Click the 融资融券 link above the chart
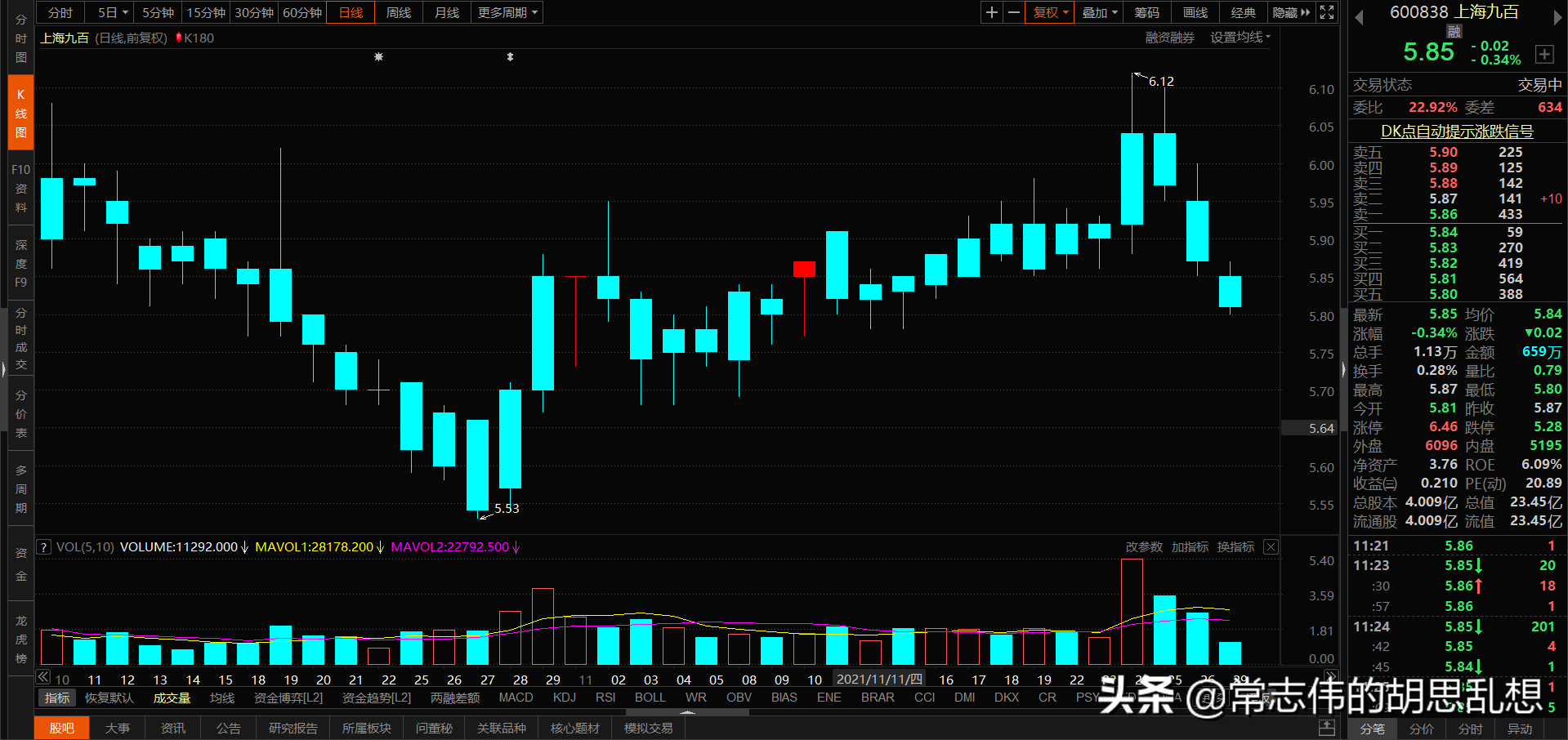The width and height of the screenshot is (1568, 740). [x=1168, y=37]
